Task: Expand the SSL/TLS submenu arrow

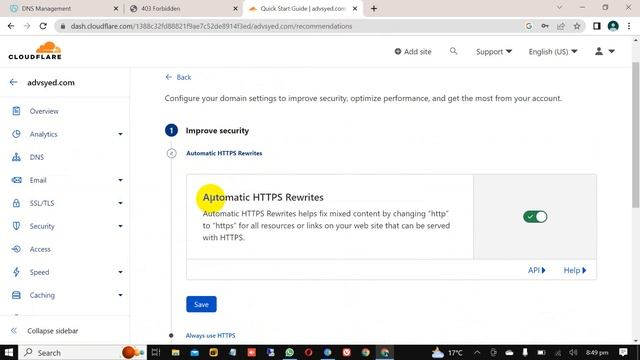Action: click(120, 203)
